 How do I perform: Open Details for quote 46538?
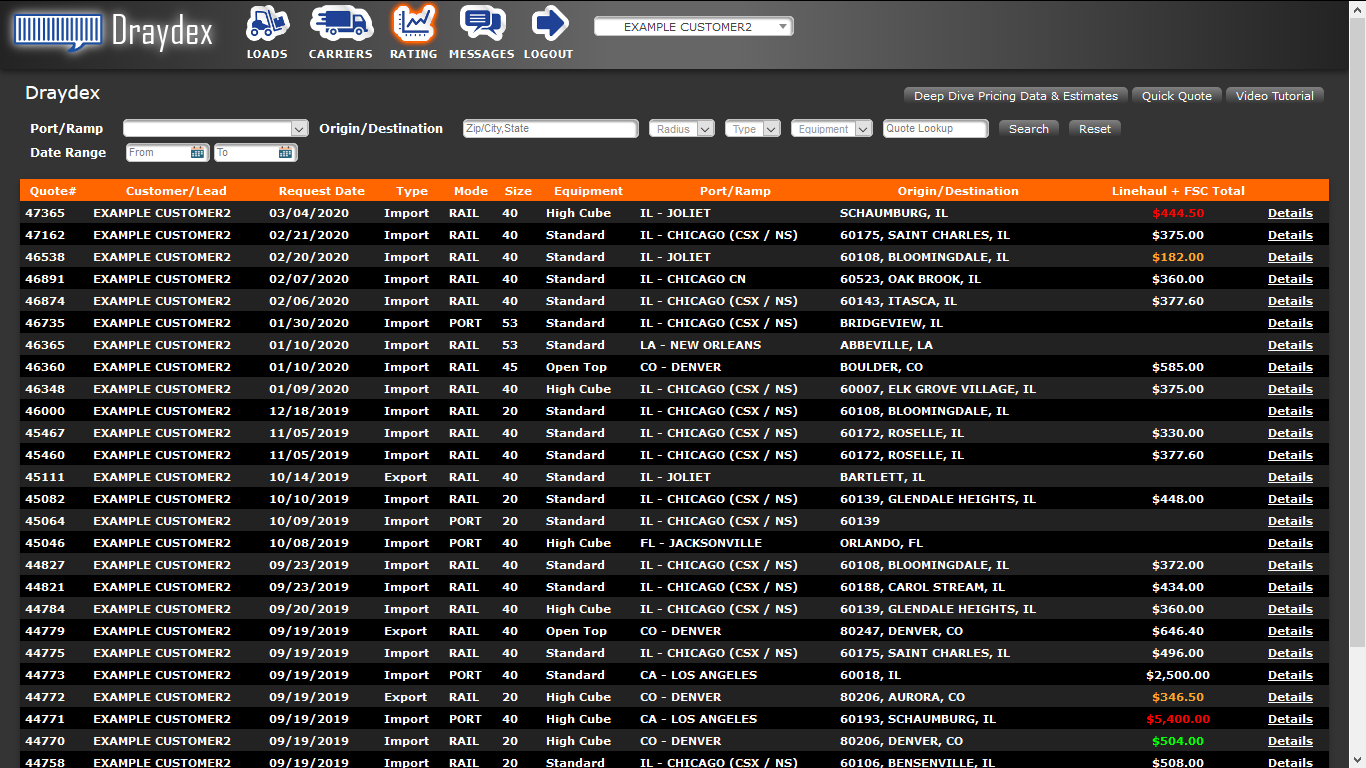pos(1290,257)
